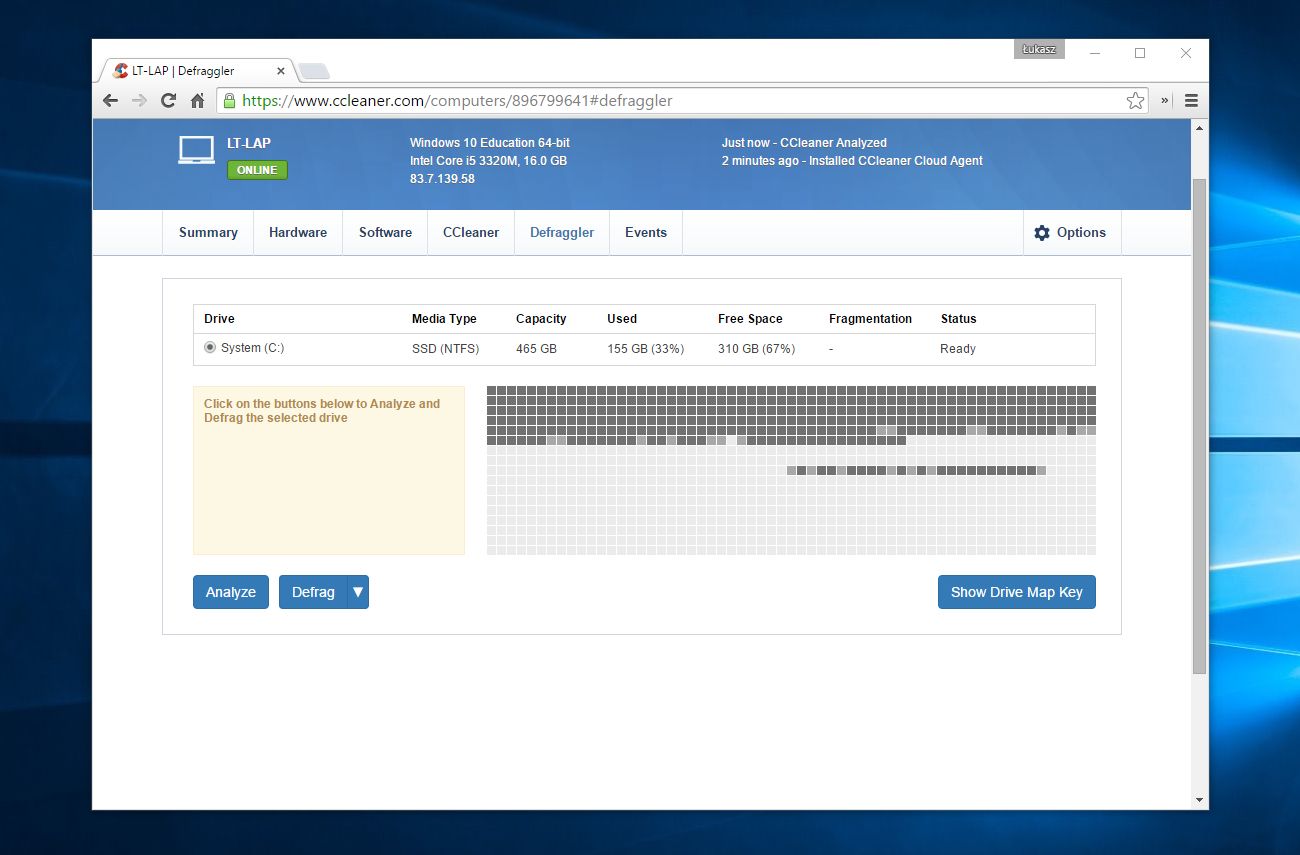Click the scrollbar up arrow
The width and height of the screenshot is (1300, 855).
tap(1200, 127)
